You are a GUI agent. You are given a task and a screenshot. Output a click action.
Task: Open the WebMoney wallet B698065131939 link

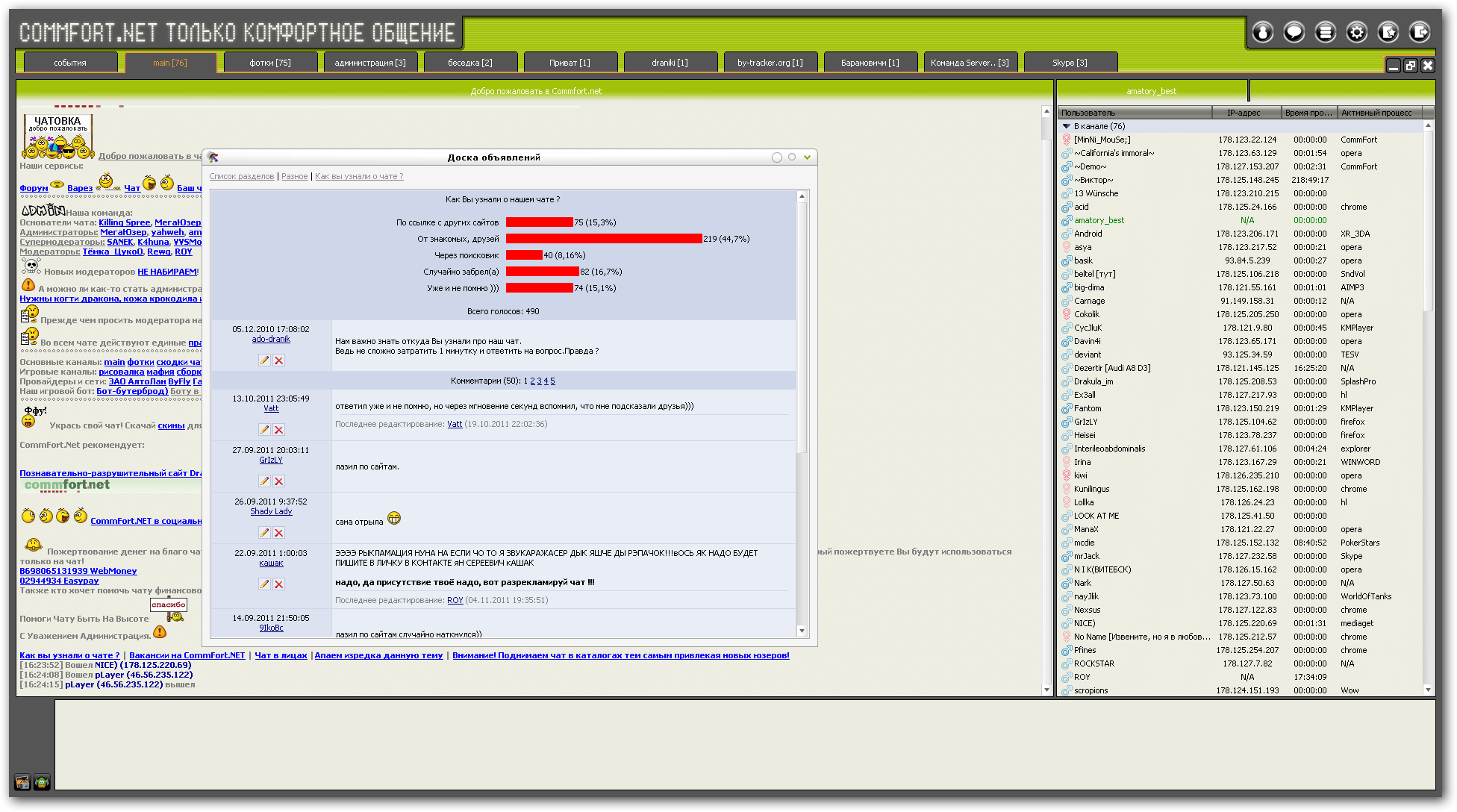tap(78, 571)
